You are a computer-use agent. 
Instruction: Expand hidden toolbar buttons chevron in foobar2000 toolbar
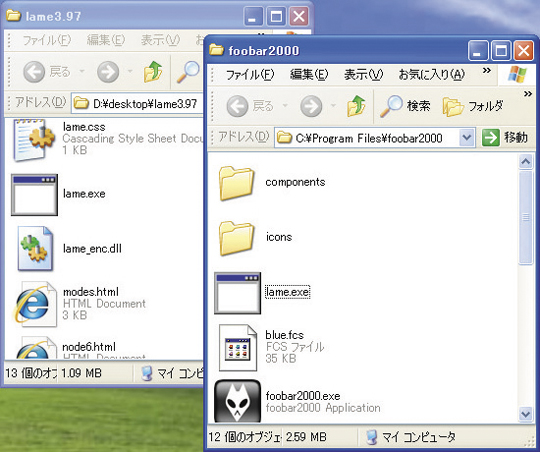(x=528, y=94)
